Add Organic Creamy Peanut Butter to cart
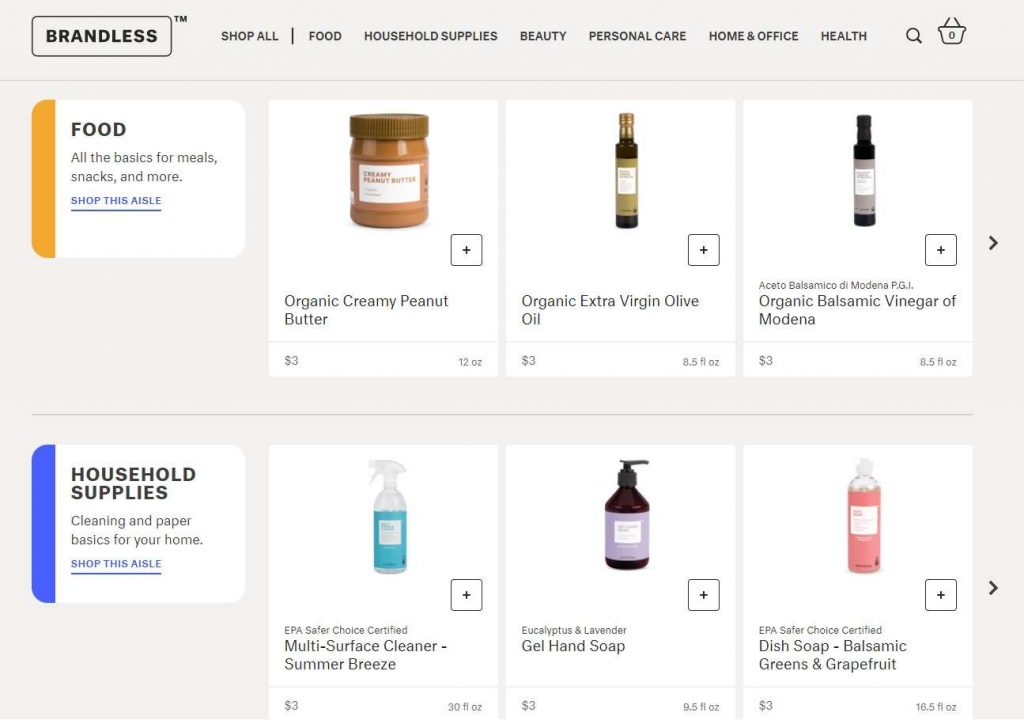The height and width of the screenshot is (720, 1024). click(466, 250)
